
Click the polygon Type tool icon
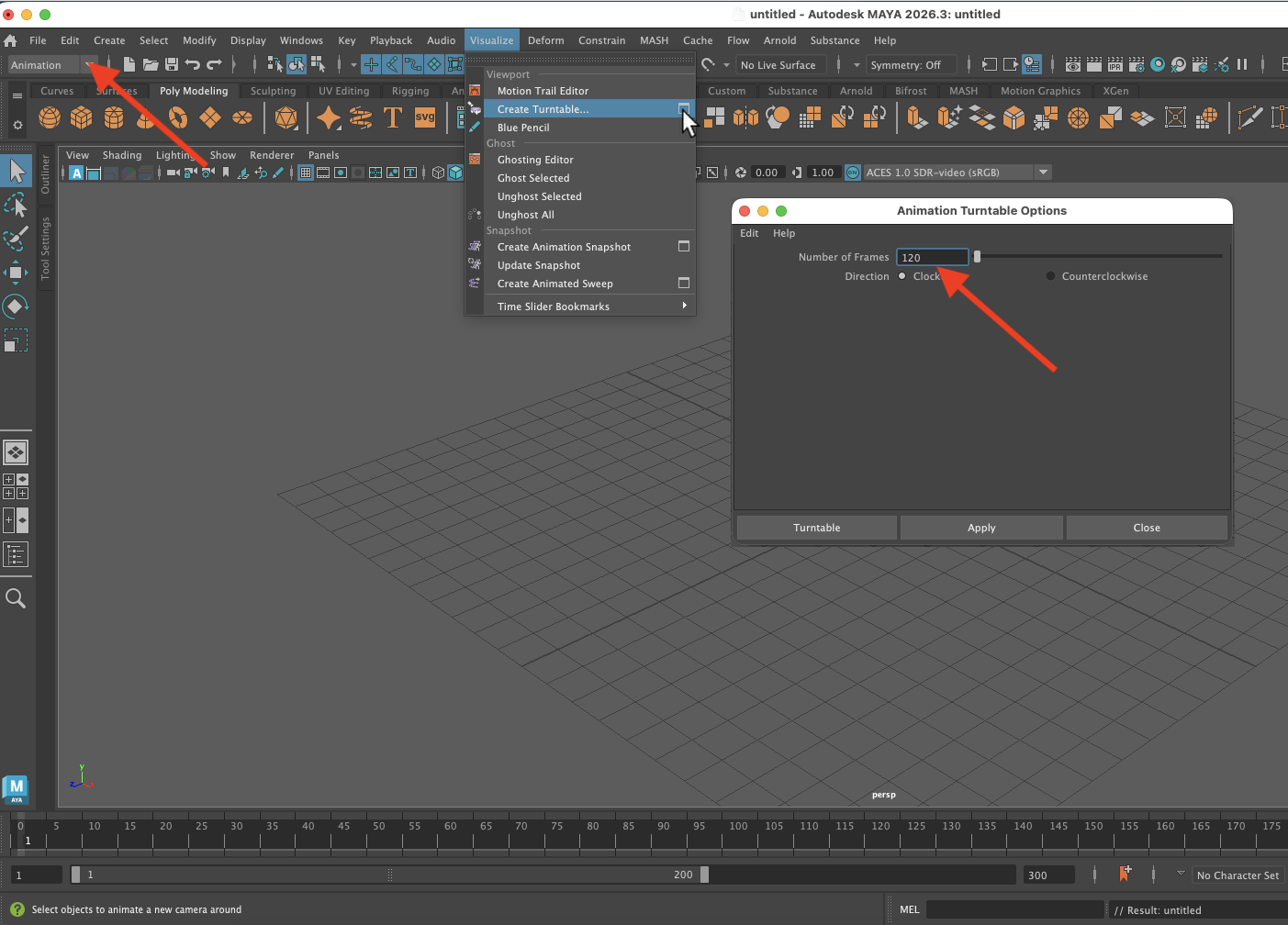[x=393, y=117]
